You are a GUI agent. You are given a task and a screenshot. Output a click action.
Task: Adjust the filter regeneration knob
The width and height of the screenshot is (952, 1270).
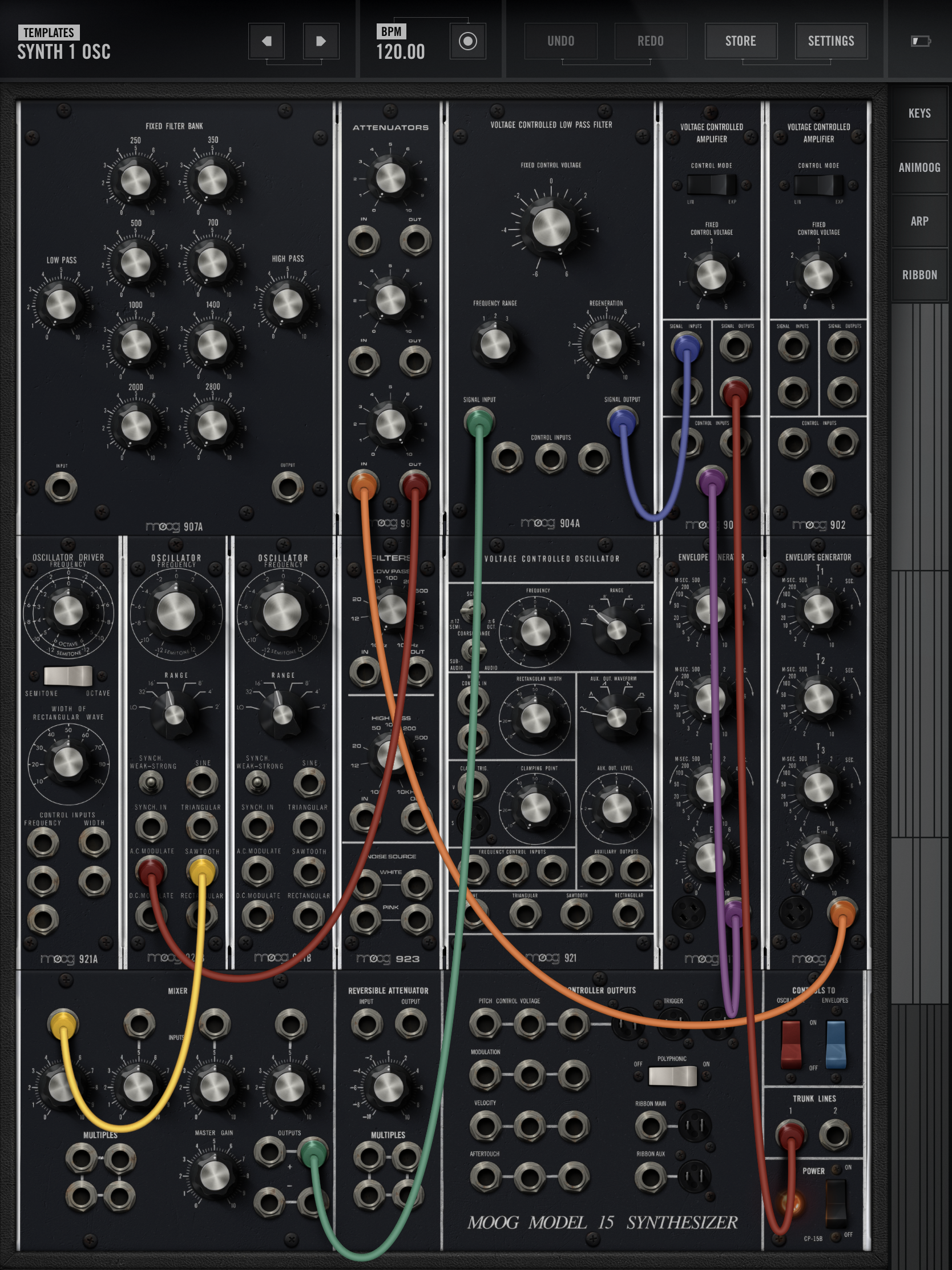[607, 344]
